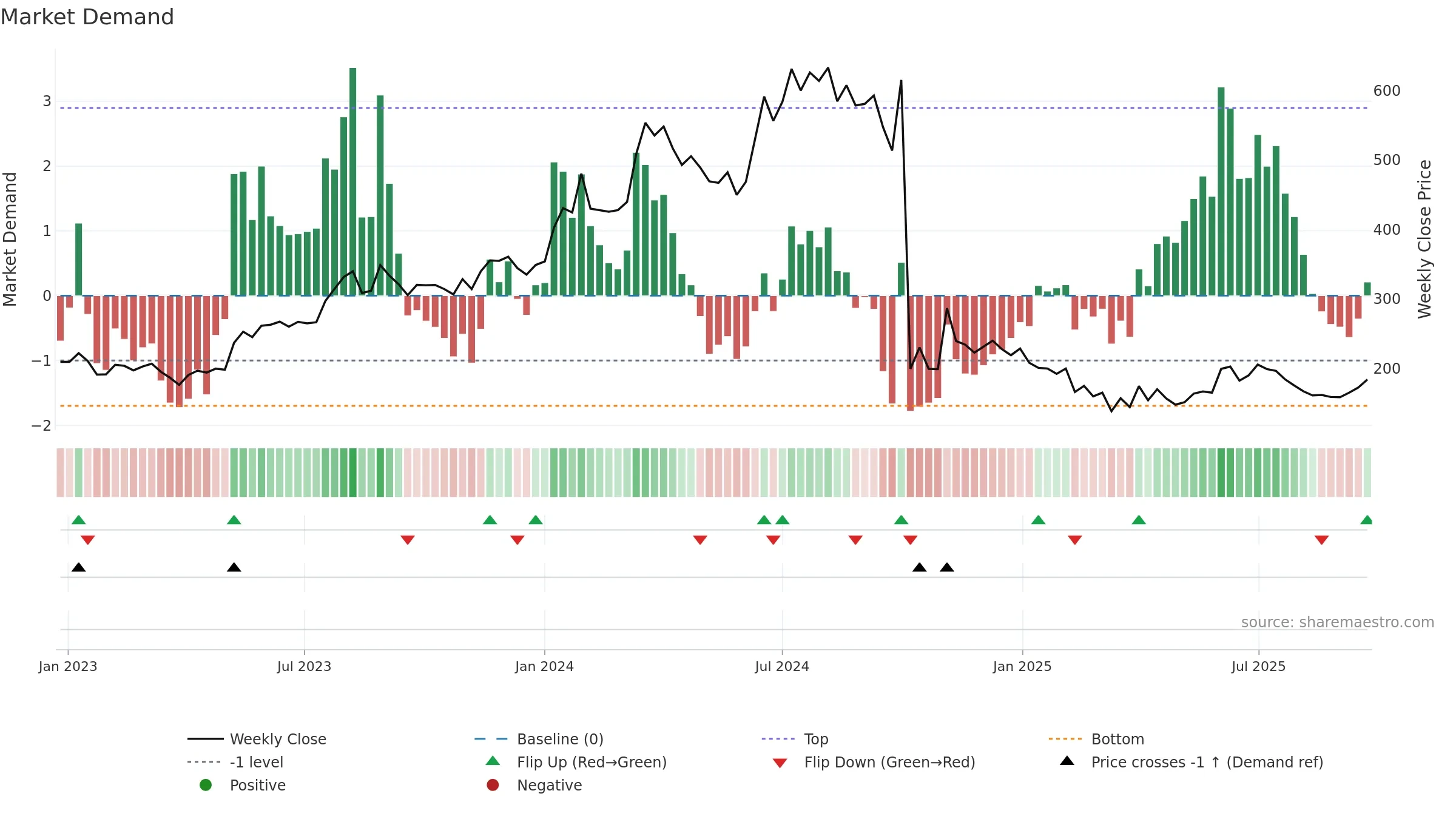The height and width of the screenshot is (819, 1456).
Task: Select red Flip Down marker in December 2023
Action: coord(517,540)
